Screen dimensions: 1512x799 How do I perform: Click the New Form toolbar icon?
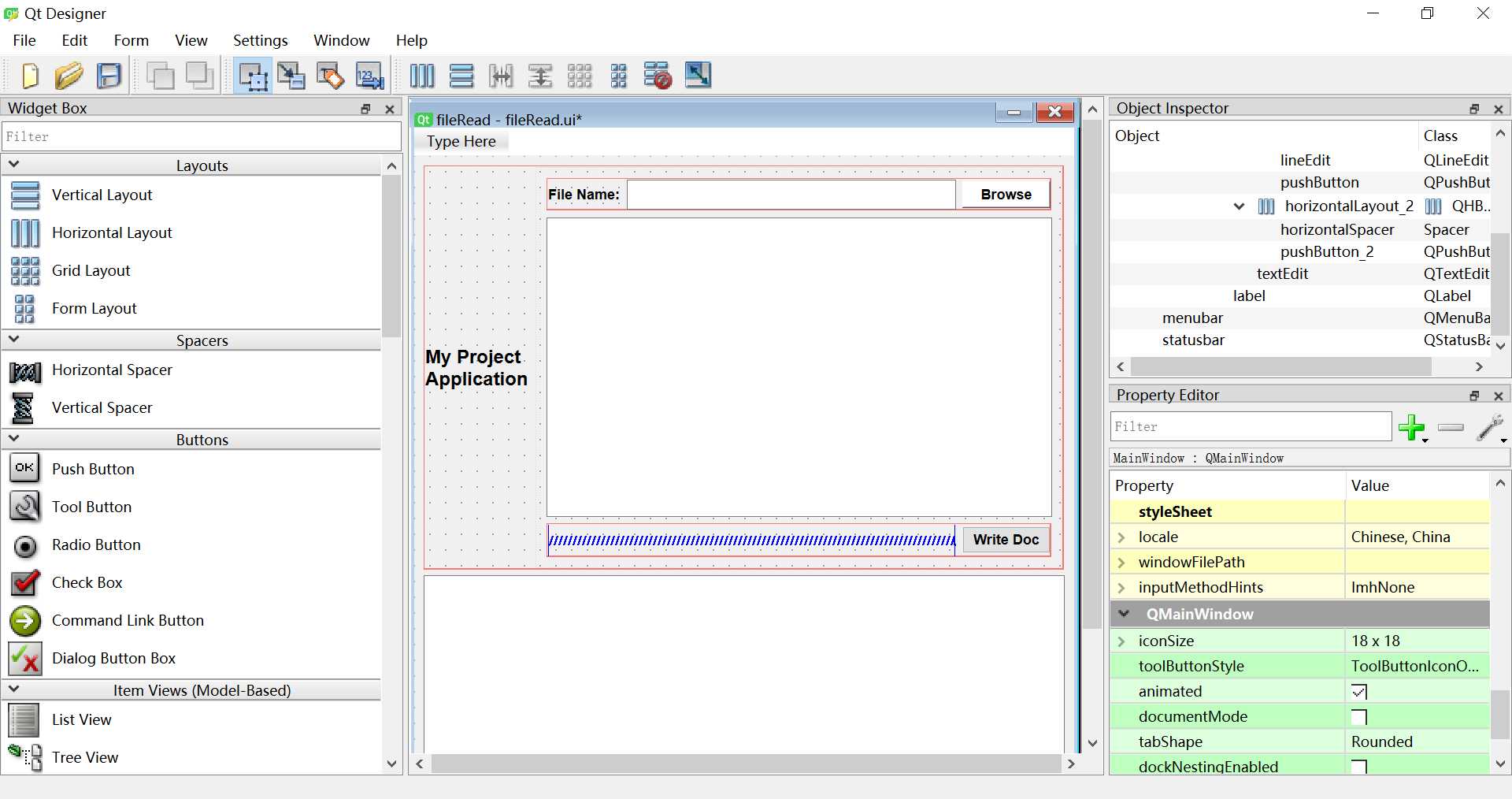[30, 76]
